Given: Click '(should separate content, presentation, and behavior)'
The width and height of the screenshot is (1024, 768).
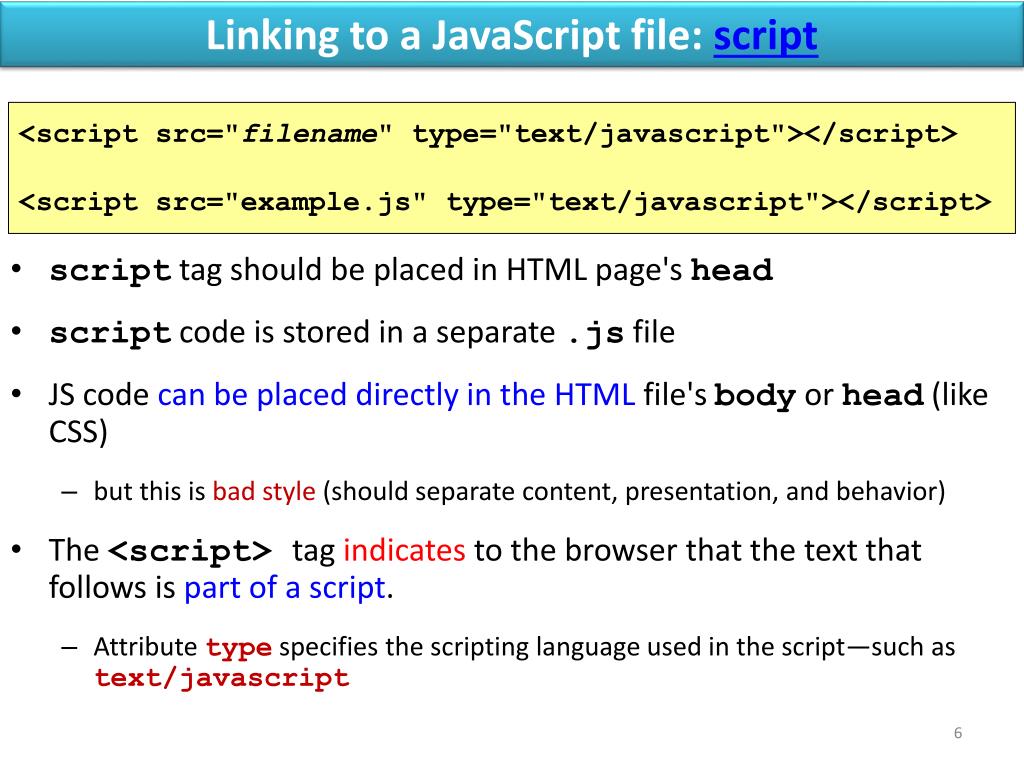Looking at the screenshot, I should 634,492.
